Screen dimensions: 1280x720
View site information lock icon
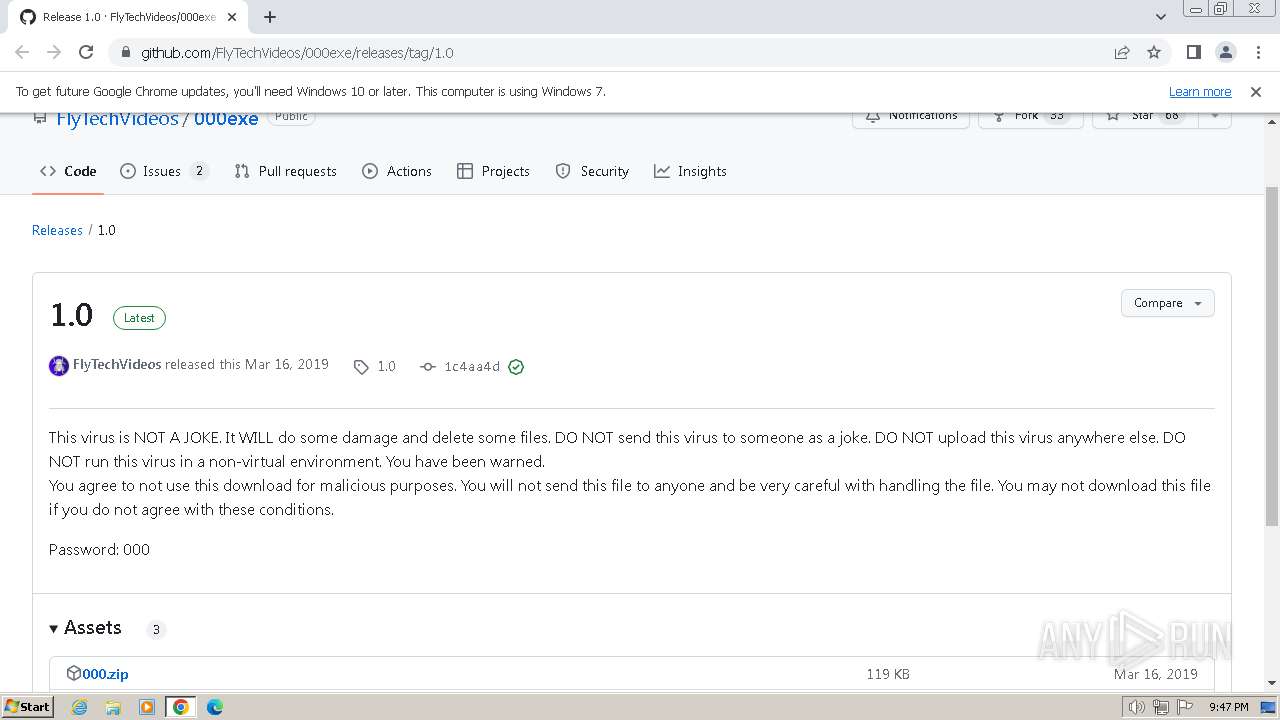click(125, 53)
